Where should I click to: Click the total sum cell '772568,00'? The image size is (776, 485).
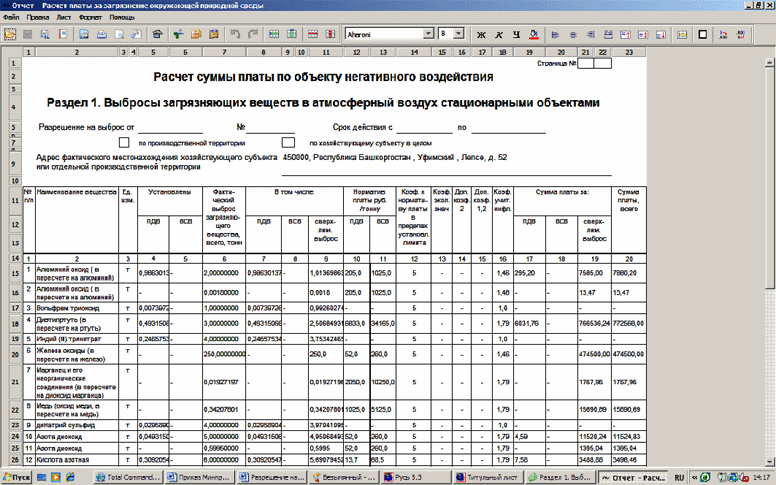click(629, 323)
